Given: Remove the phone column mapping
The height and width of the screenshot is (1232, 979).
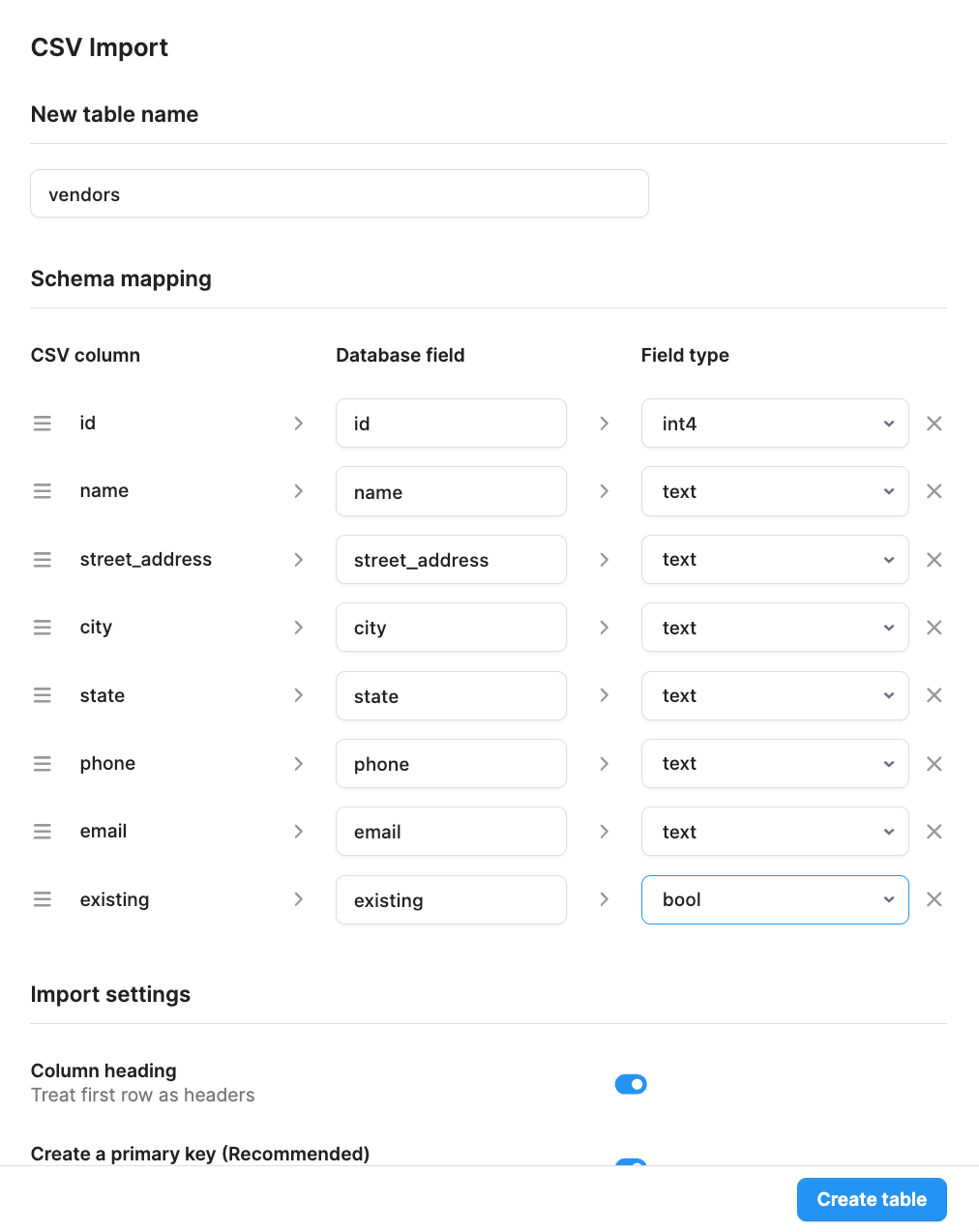Looking at the screenshot, I should [934, 764].
